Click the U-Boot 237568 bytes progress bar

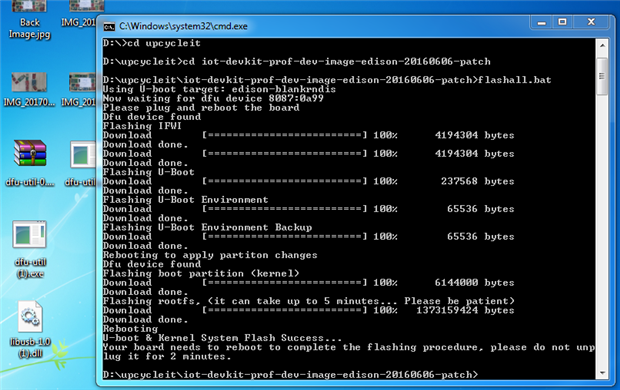coord(284,182)
